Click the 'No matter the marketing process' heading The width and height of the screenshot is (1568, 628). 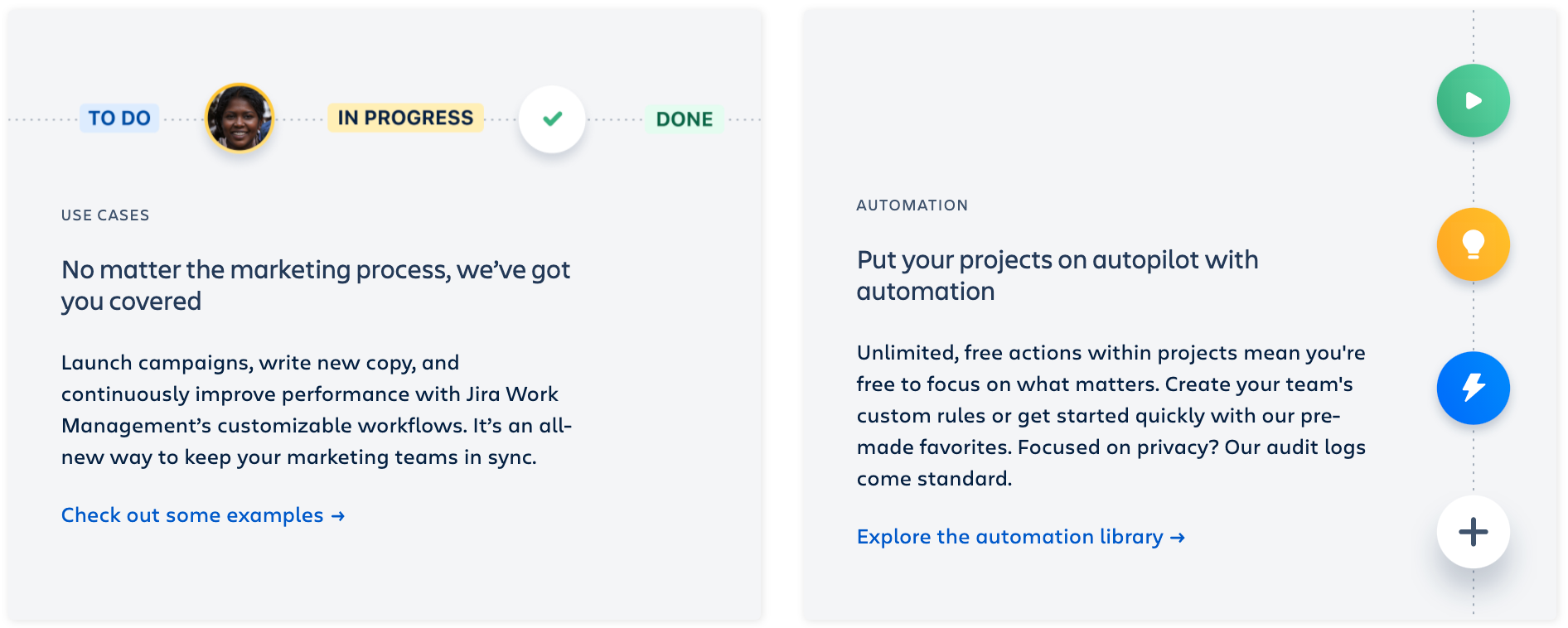315,285
